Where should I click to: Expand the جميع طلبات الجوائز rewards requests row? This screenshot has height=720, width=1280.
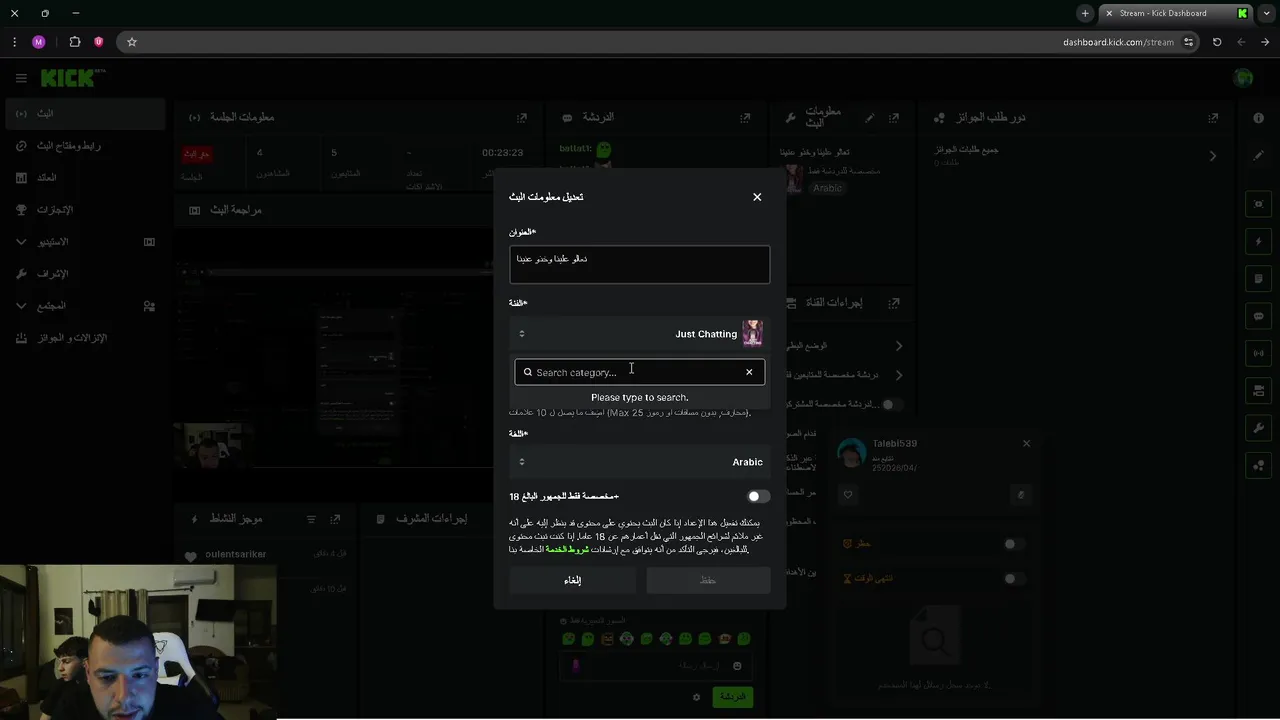coord(1213,156)
